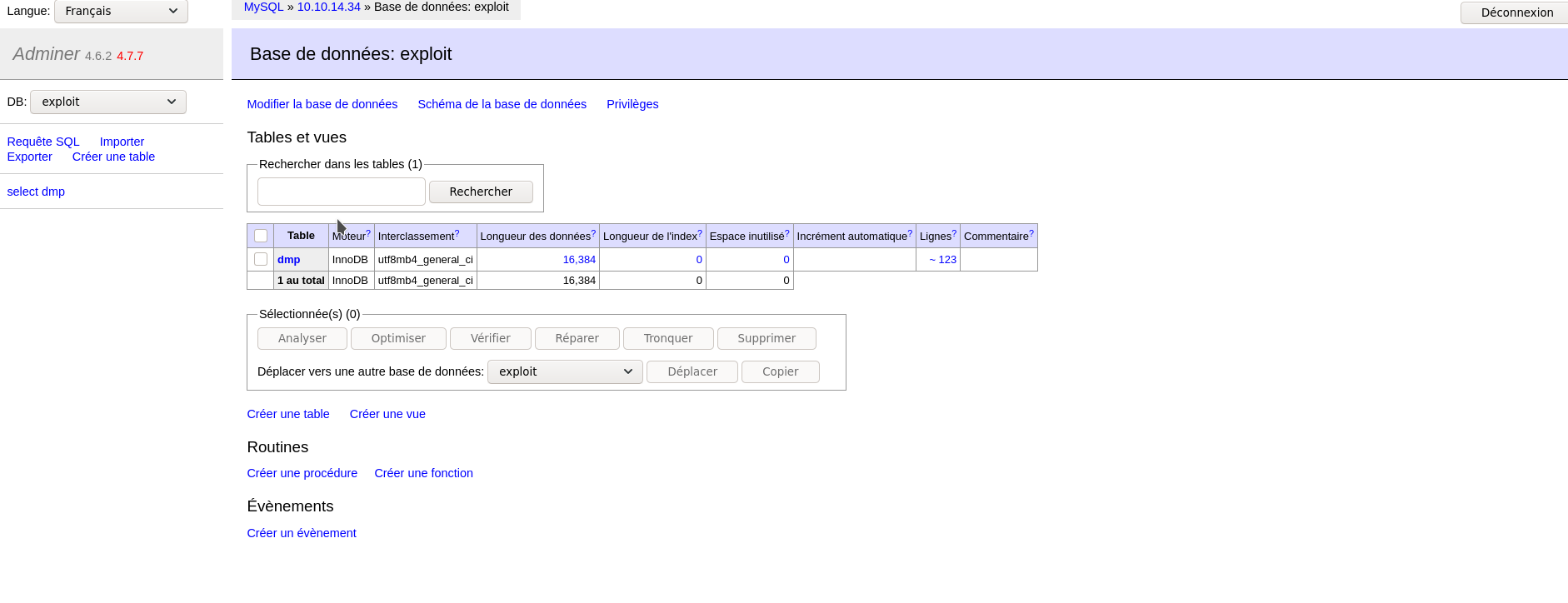Open help mark for Longueur des données

pyautogui.click(x=593, y=234)
